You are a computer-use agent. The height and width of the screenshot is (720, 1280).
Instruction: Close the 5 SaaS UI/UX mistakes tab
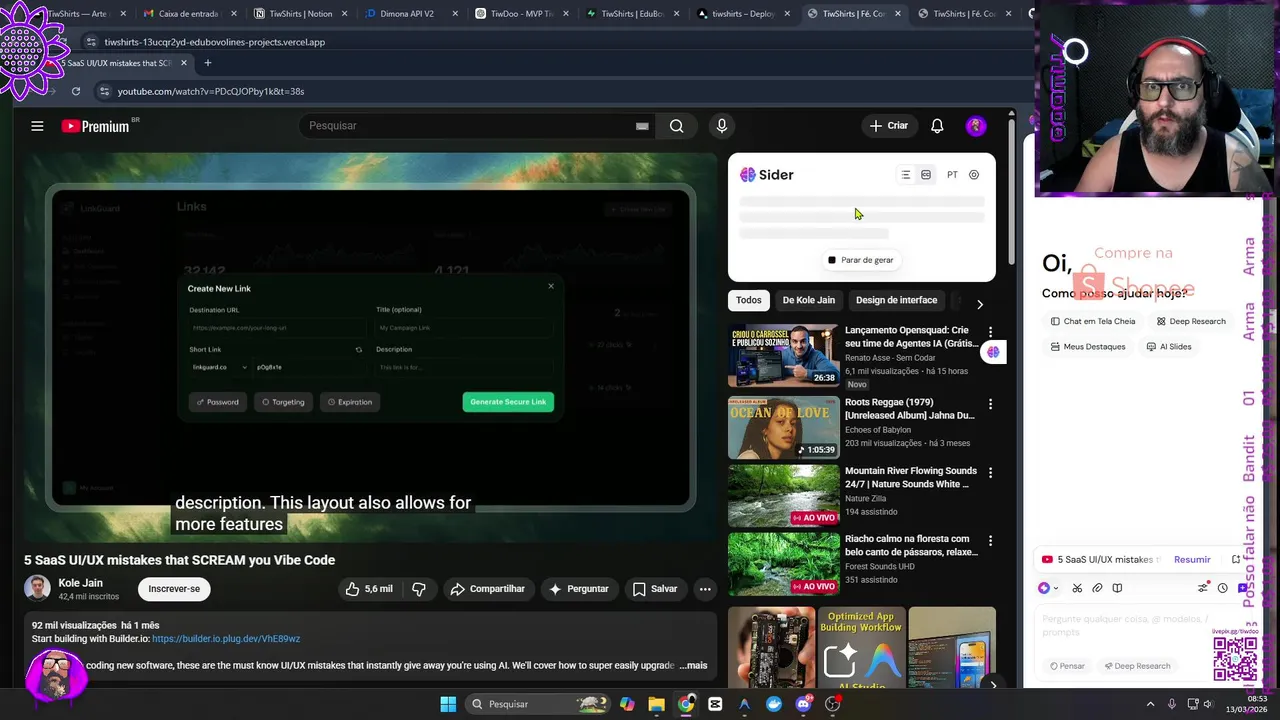pyautogui.click(x=184, y=63)
